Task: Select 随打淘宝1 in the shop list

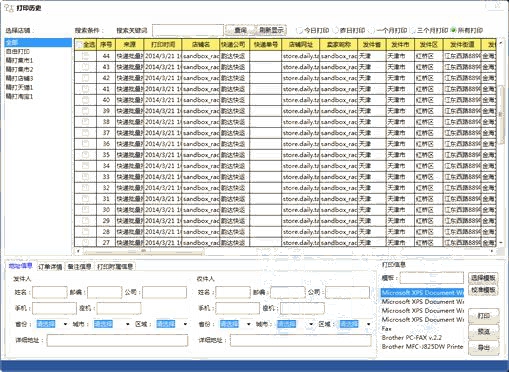Action: coord(38,97)
